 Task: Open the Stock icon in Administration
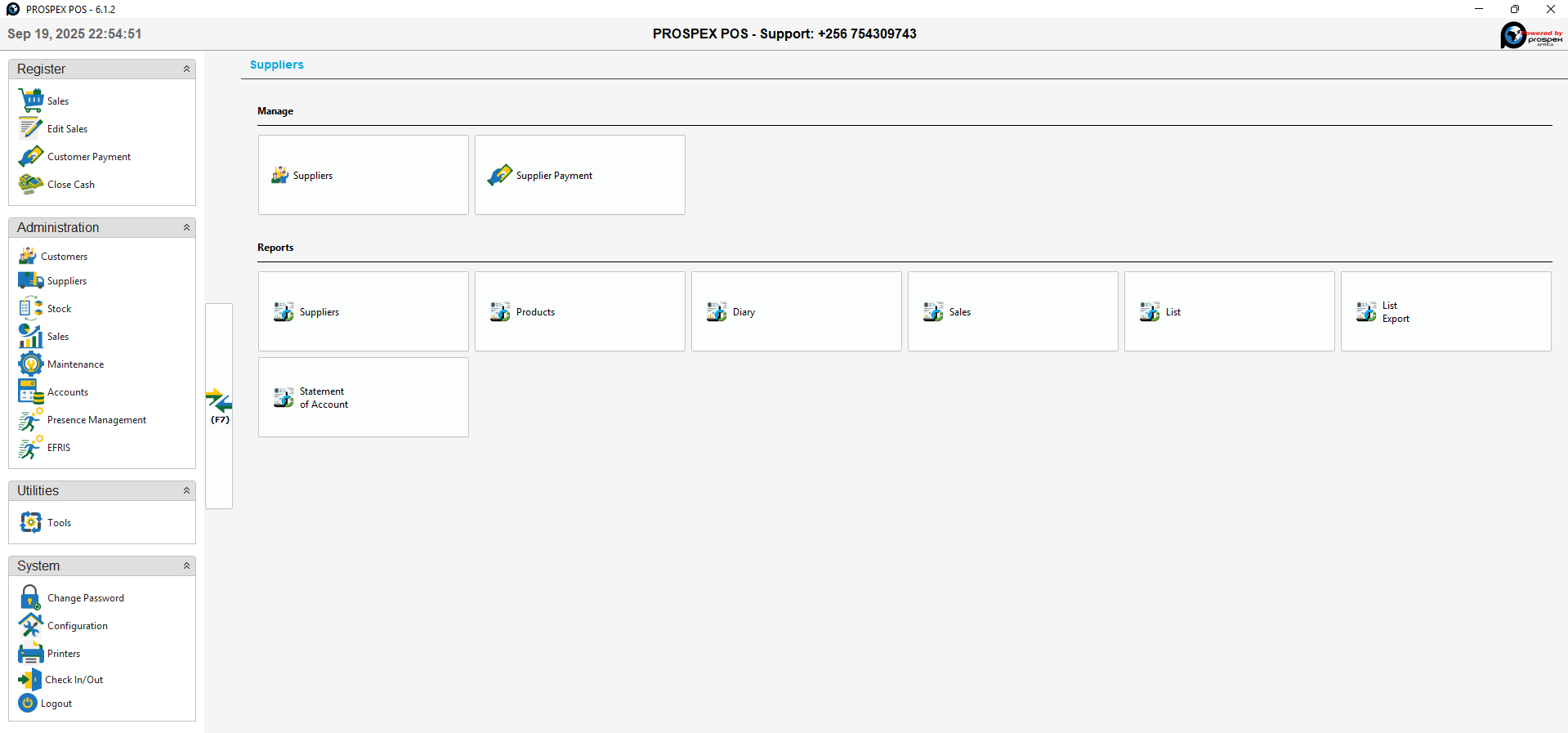point(31,309)
